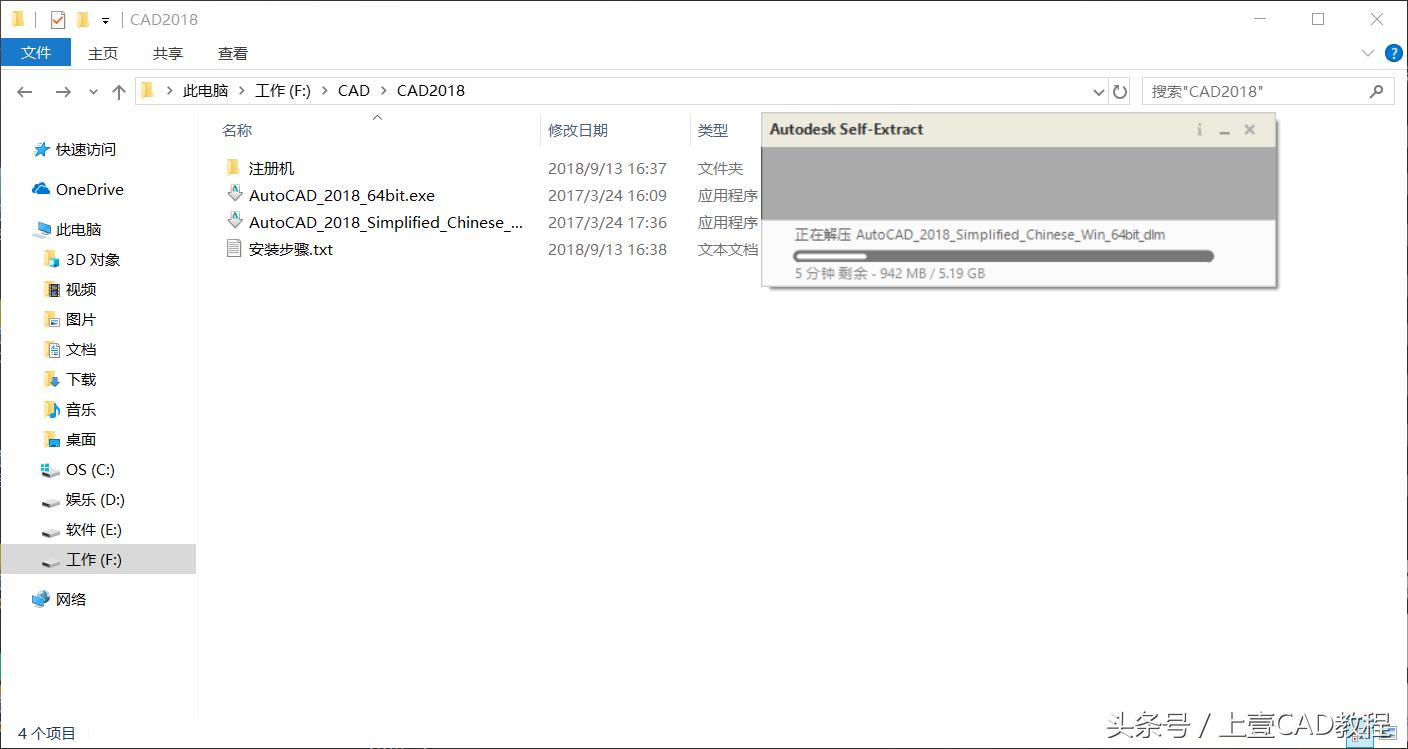Select 此电脑 in navigation pane
Screen dimensions: 1408x749
pyautogui.click(x=79, y=229)
